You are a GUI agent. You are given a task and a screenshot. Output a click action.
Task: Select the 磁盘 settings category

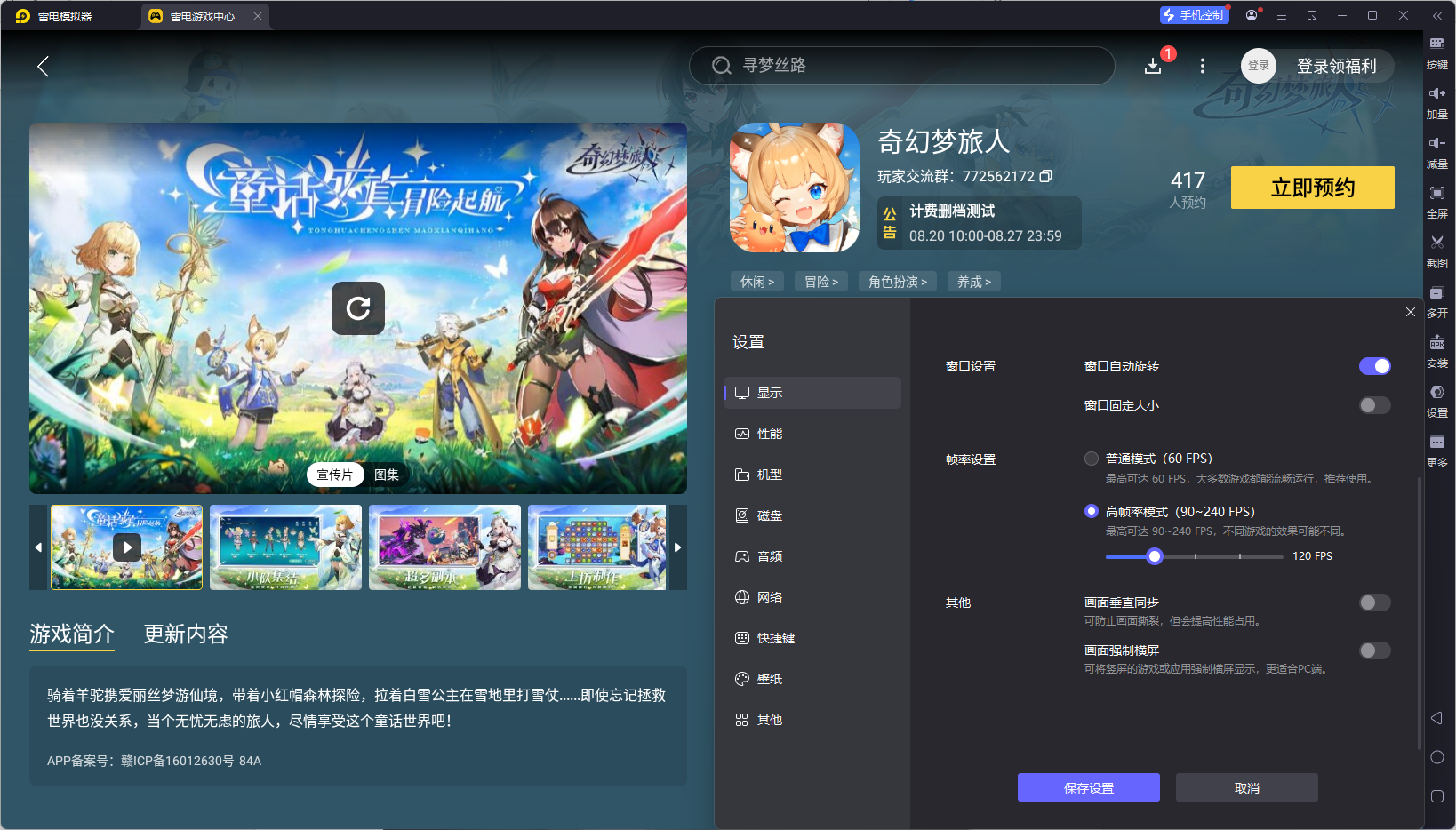(812, 515)
